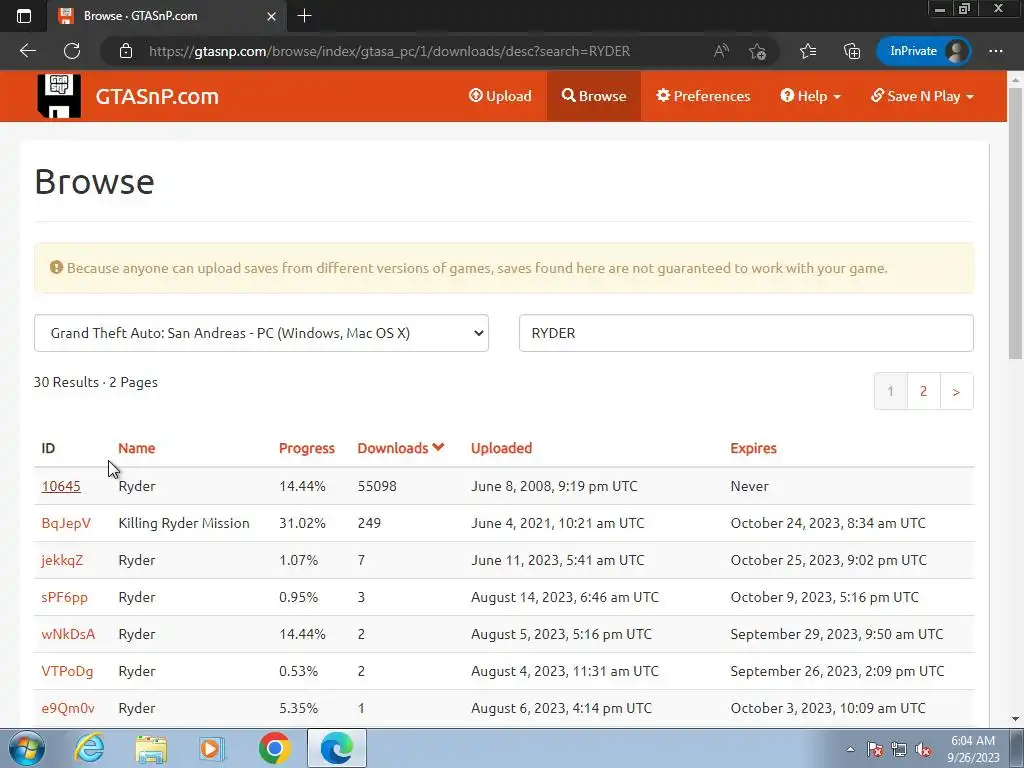The width and height of the screenshot is (1024, 768).
Task: Select current page 1 button
Action: 891,391
